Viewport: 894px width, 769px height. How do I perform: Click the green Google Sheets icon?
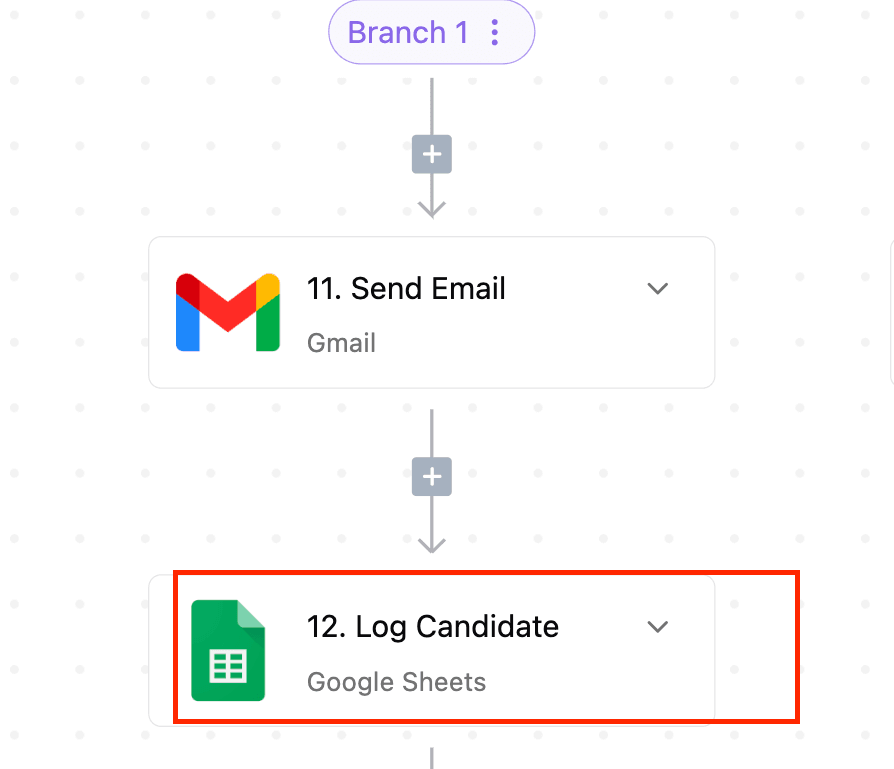(x=228, y=650)
